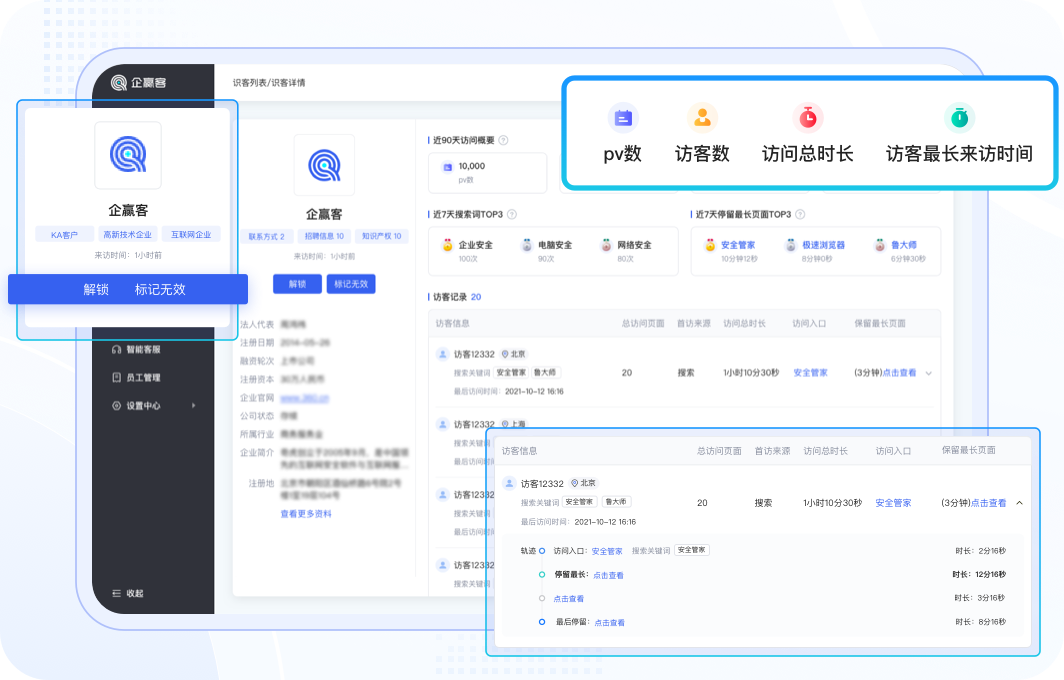
Task: Click 点击查看 beside (3分钟) in main list
Action: (899, 373)
